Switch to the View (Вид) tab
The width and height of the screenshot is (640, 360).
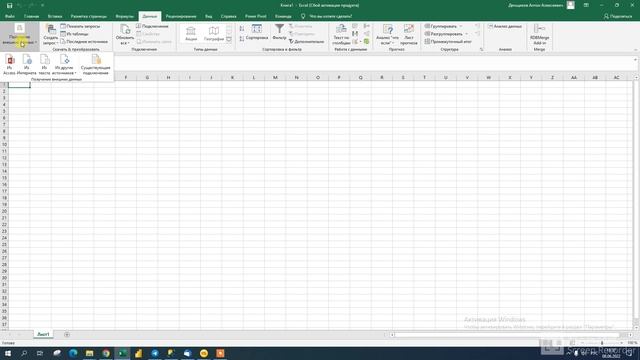(209, 16)
